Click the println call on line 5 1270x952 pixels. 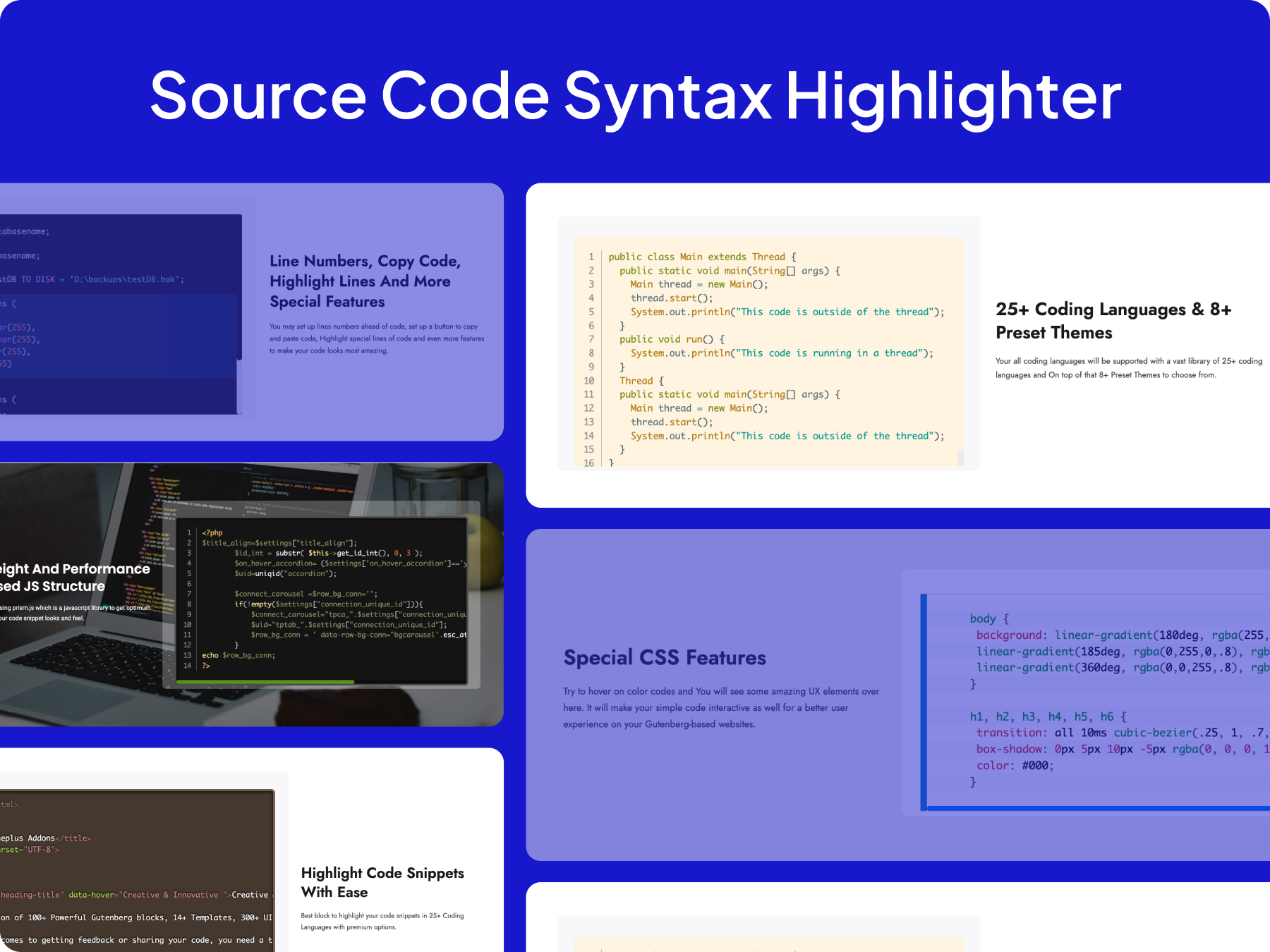711,312
